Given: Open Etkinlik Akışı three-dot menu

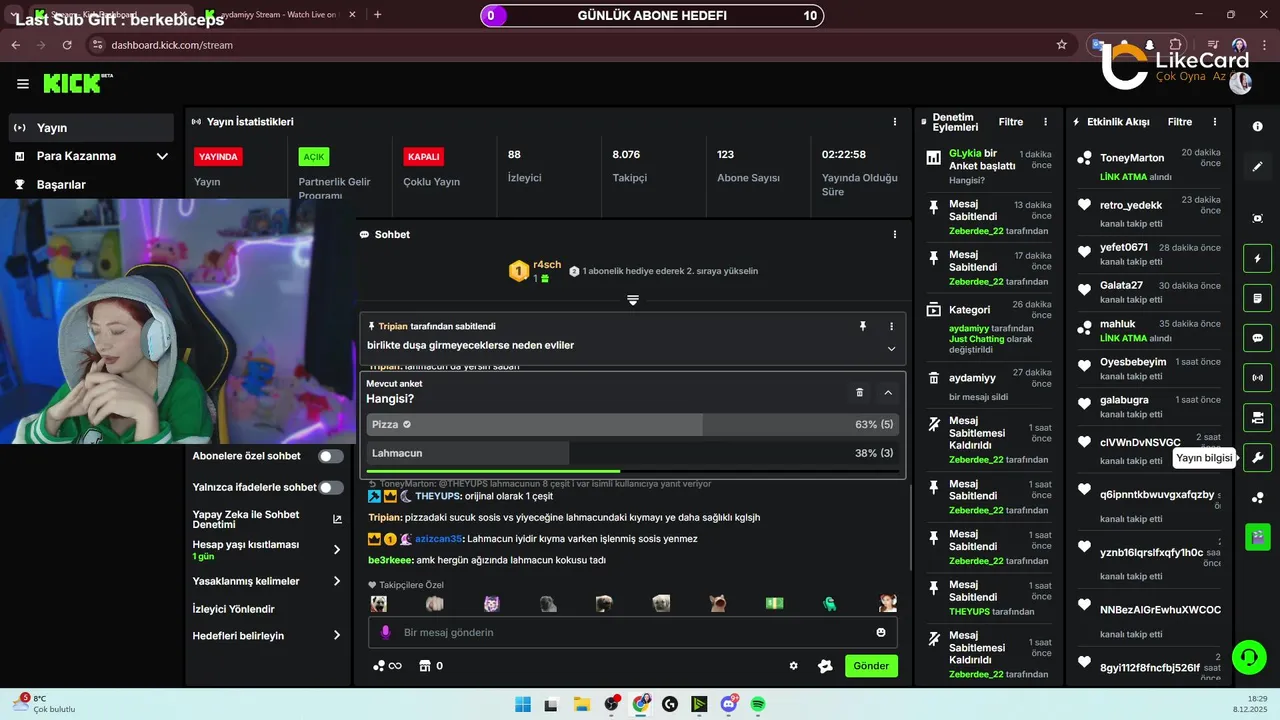Looking at the screenshot, I should (x=1215, y=122).
